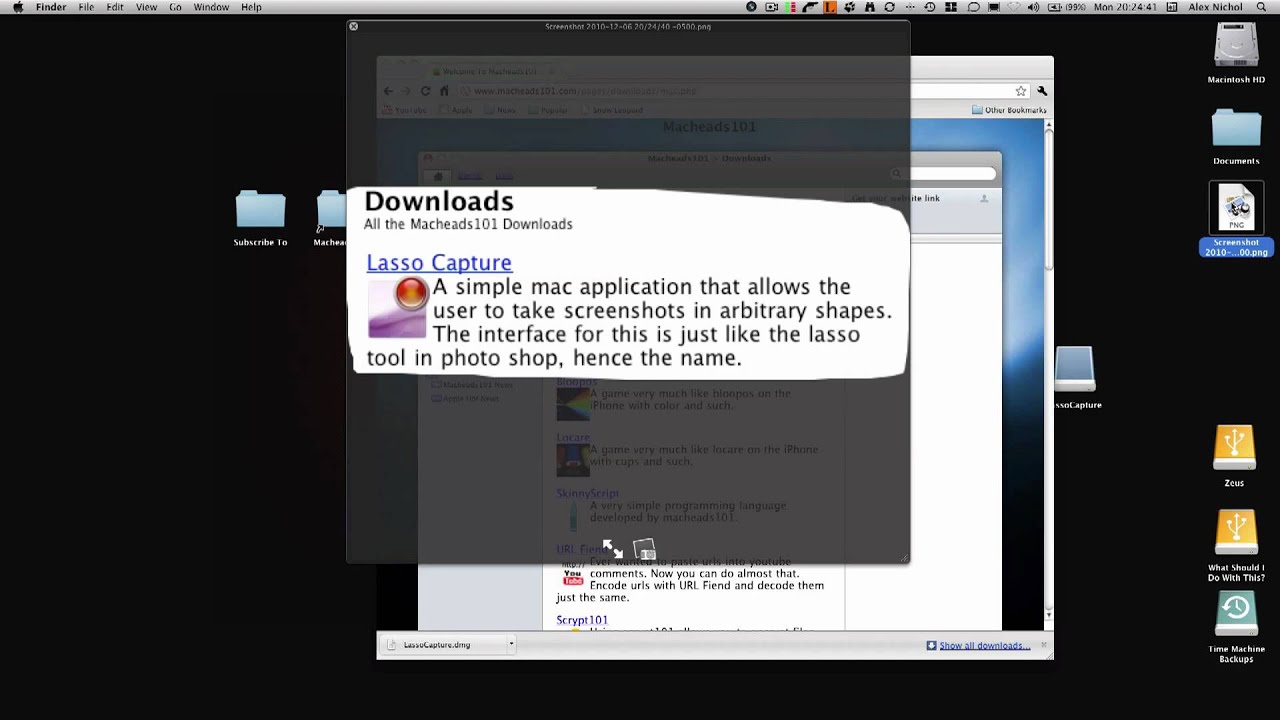Click the Alex Nichol user menu
Screen dimensions: 1280x720
tap(1216, 7)
